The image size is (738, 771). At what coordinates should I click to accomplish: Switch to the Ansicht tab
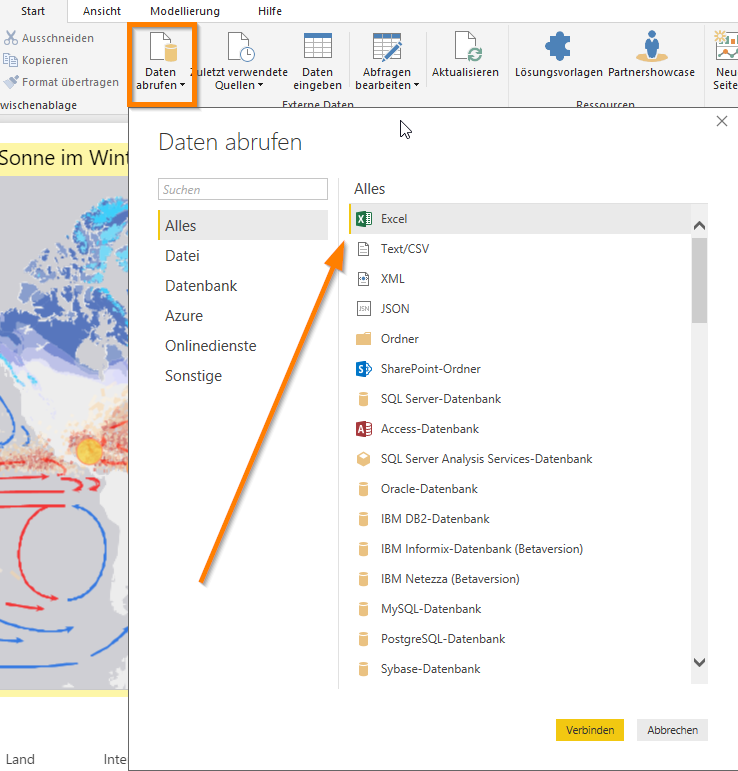tap(102, 11)
